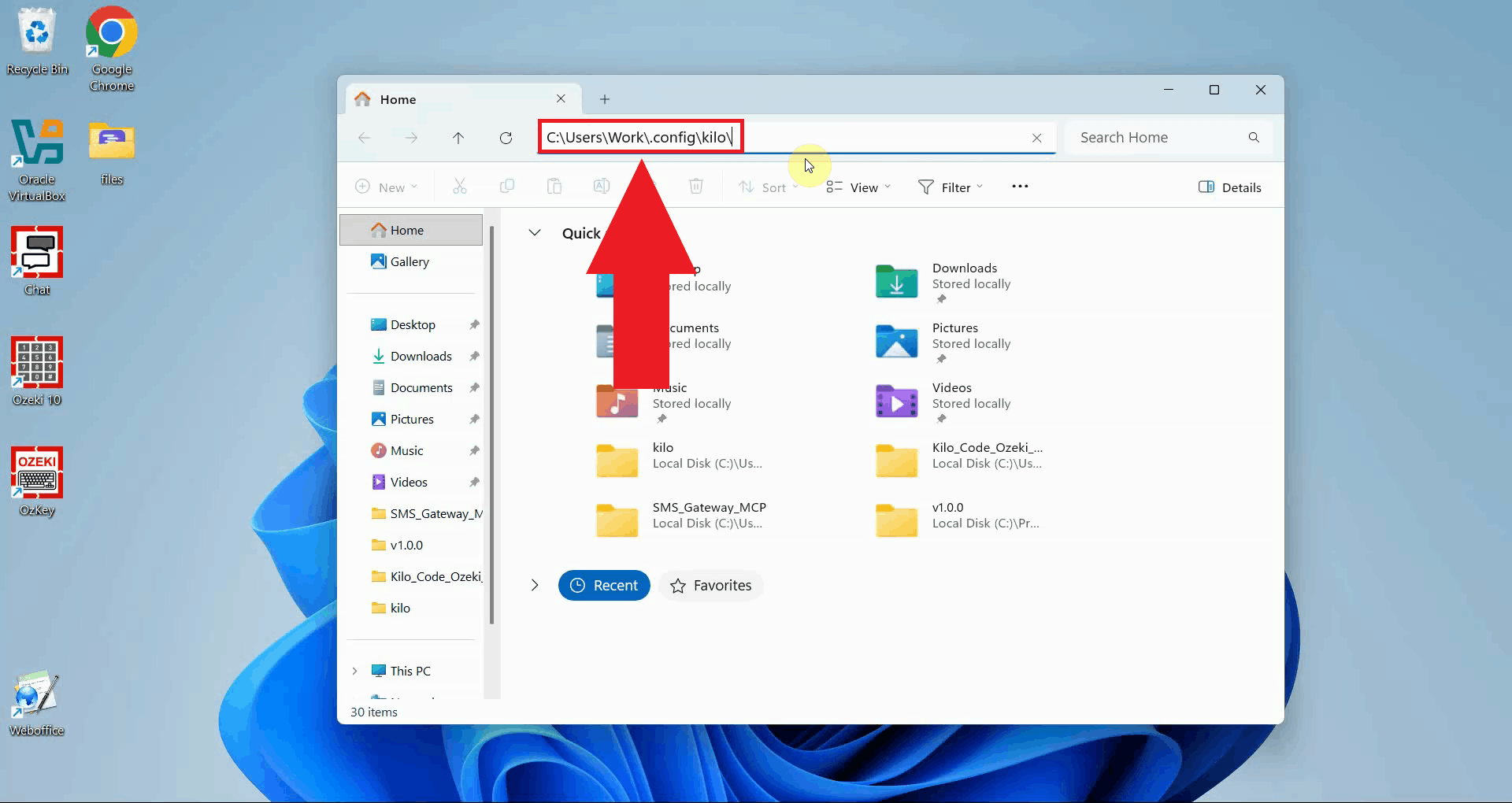Expand the Recent section chevron
The image size is (1512, 803).
pyautogui.click(x=535, y=585)
